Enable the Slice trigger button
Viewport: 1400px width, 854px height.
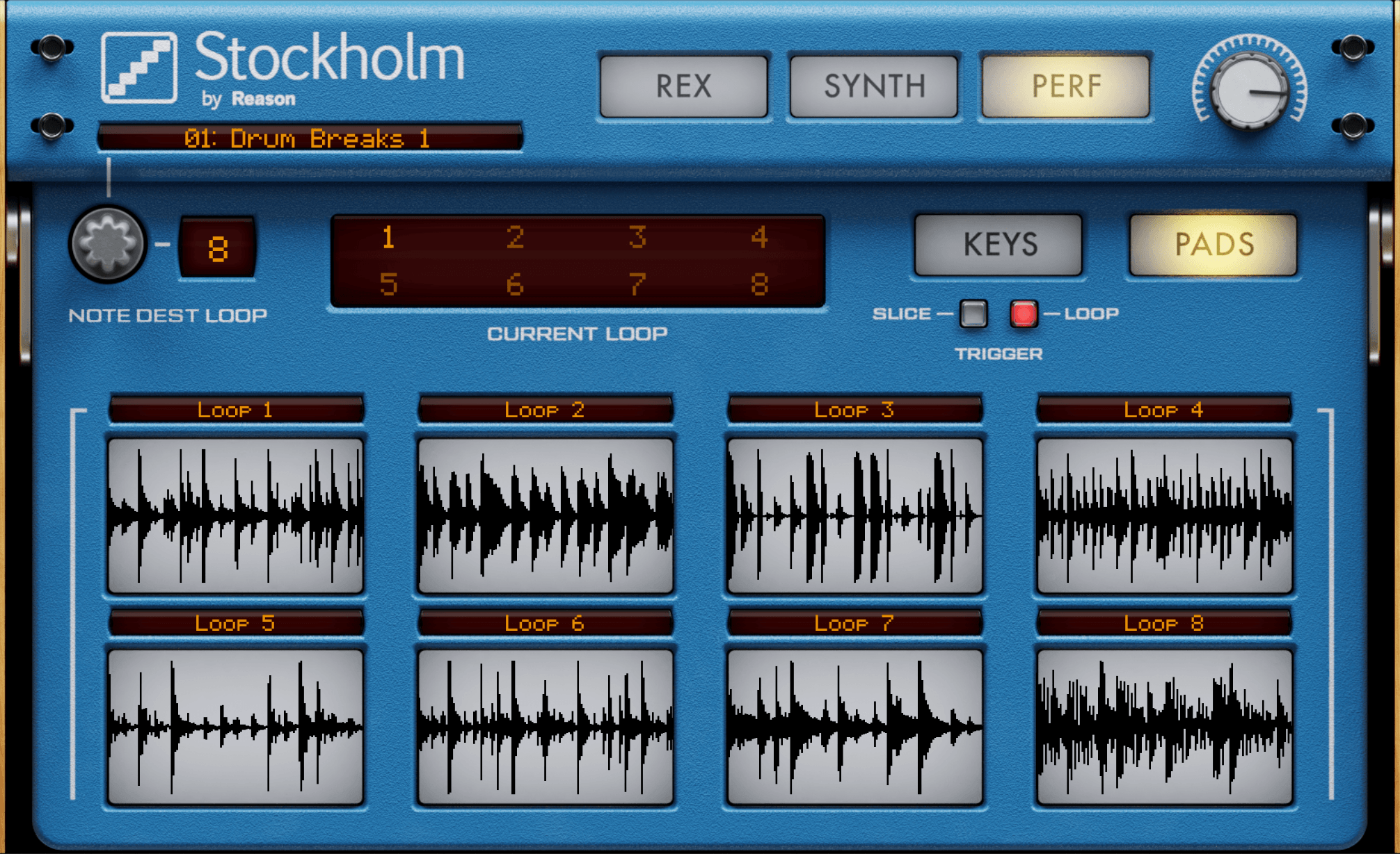[973, 314]
